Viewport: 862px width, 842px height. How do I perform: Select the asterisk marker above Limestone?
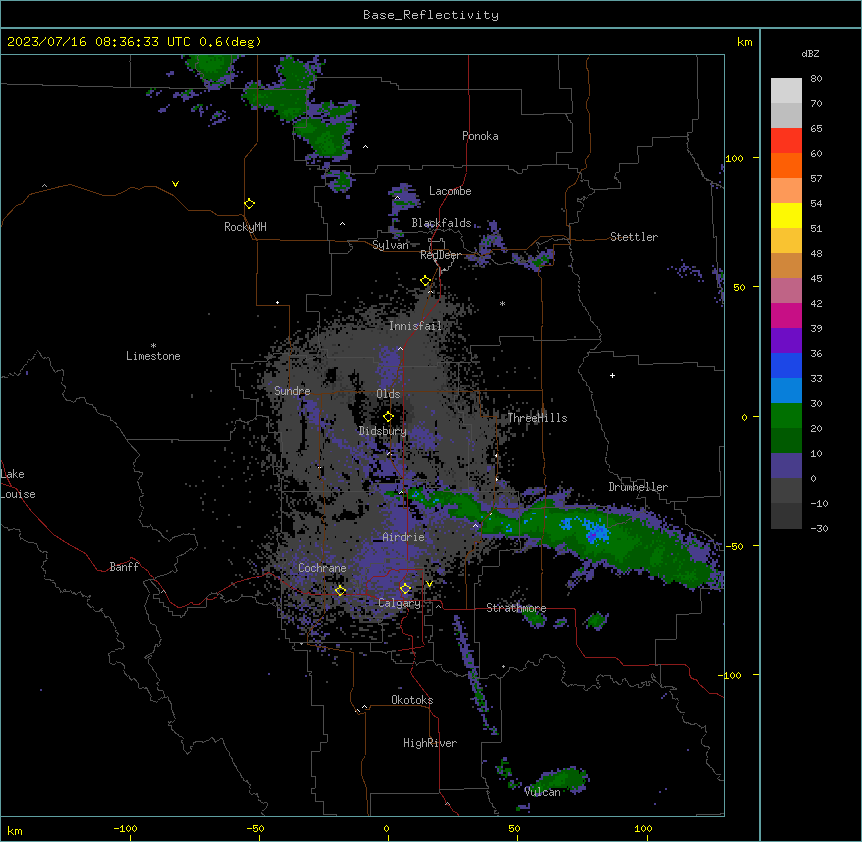[x=153, y=346]
